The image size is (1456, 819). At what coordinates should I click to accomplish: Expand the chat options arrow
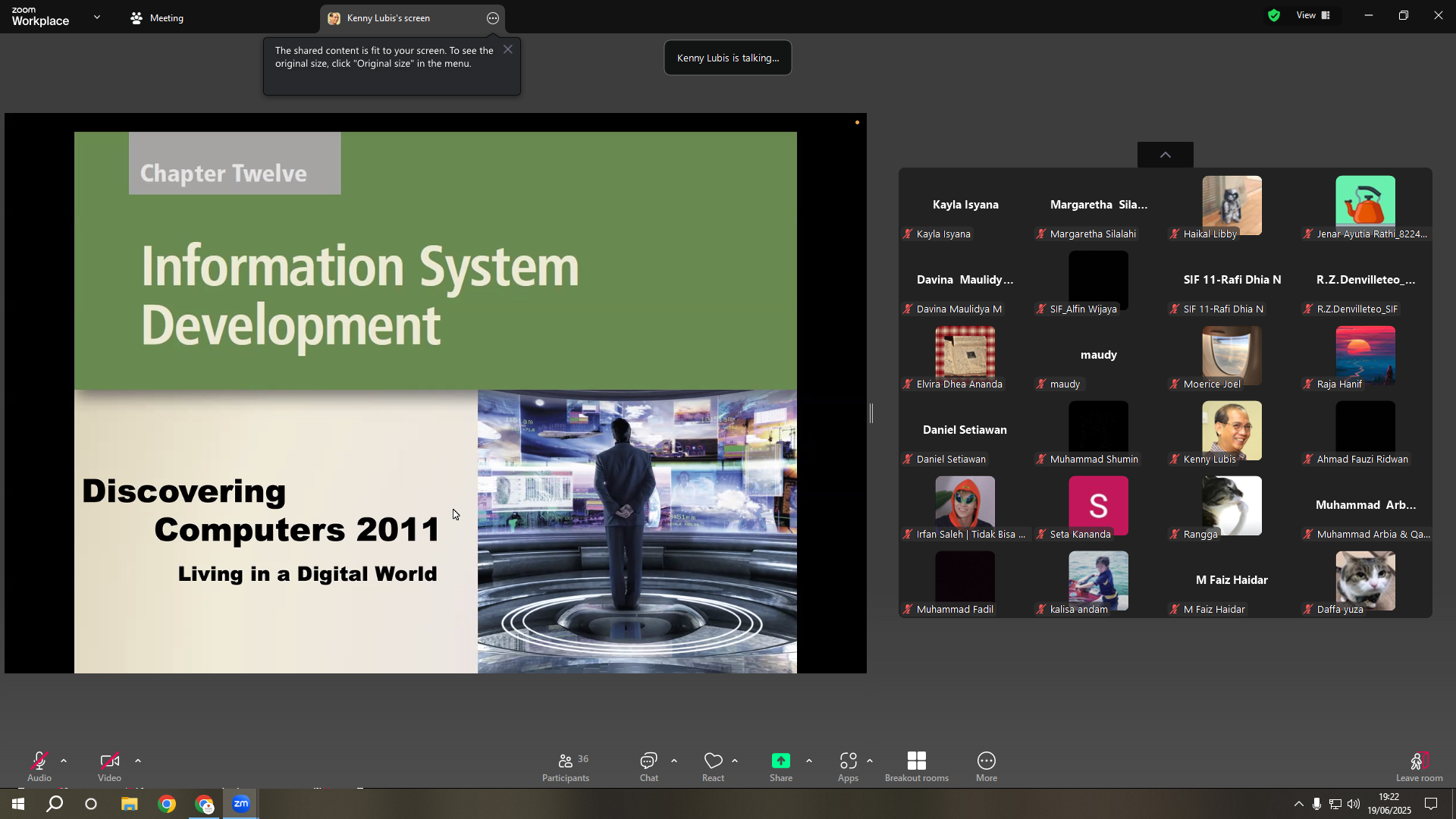point(674,761)
